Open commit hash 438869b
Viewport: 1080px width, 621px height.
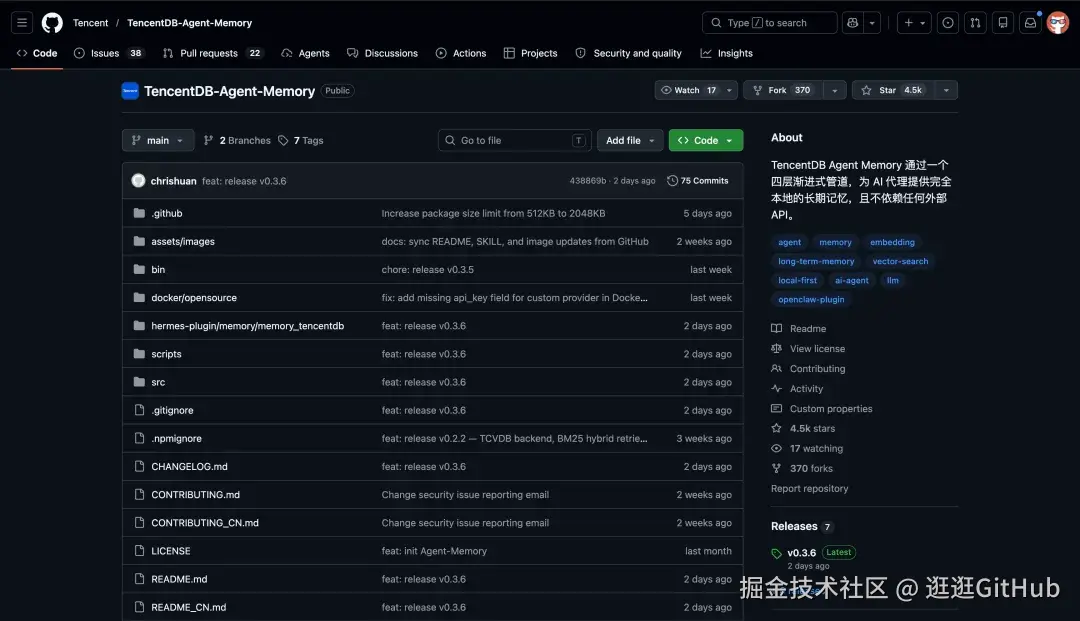pyautogui.click(x=588, y=180)
